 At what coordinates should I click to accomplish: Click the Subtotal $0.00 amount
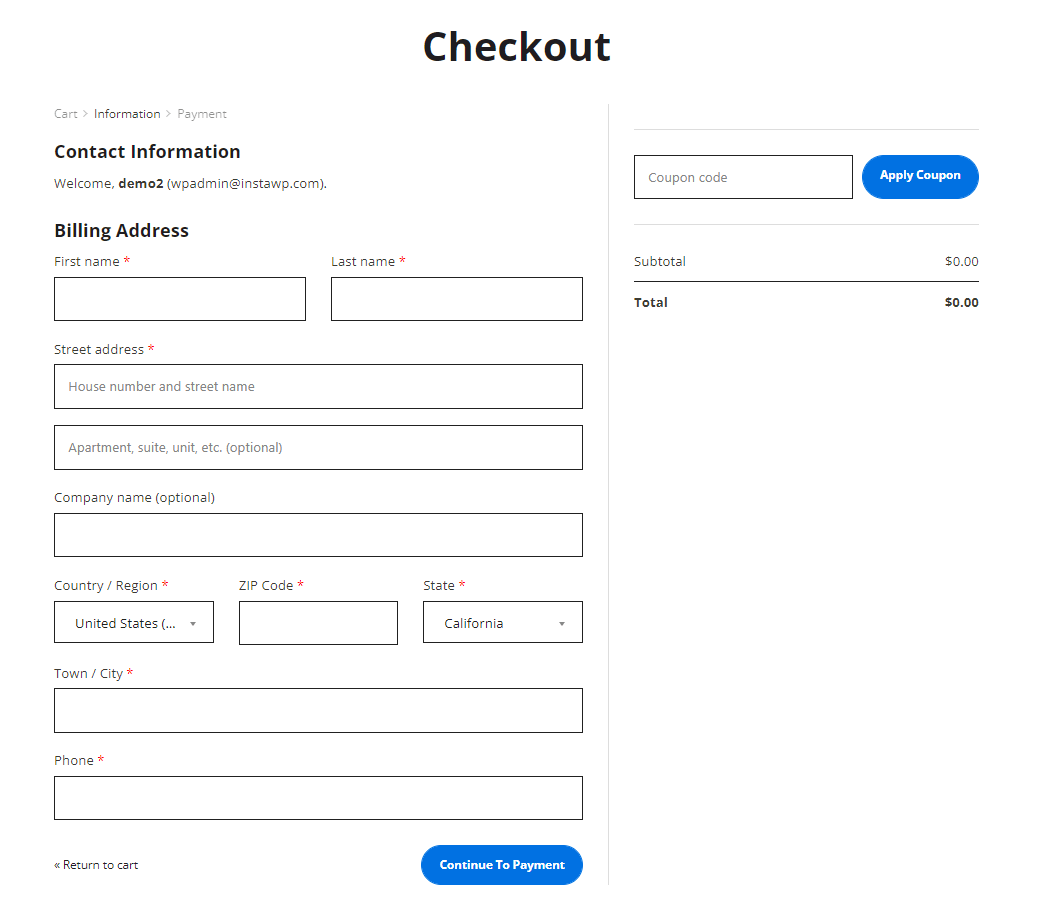[x=961, y=262]
